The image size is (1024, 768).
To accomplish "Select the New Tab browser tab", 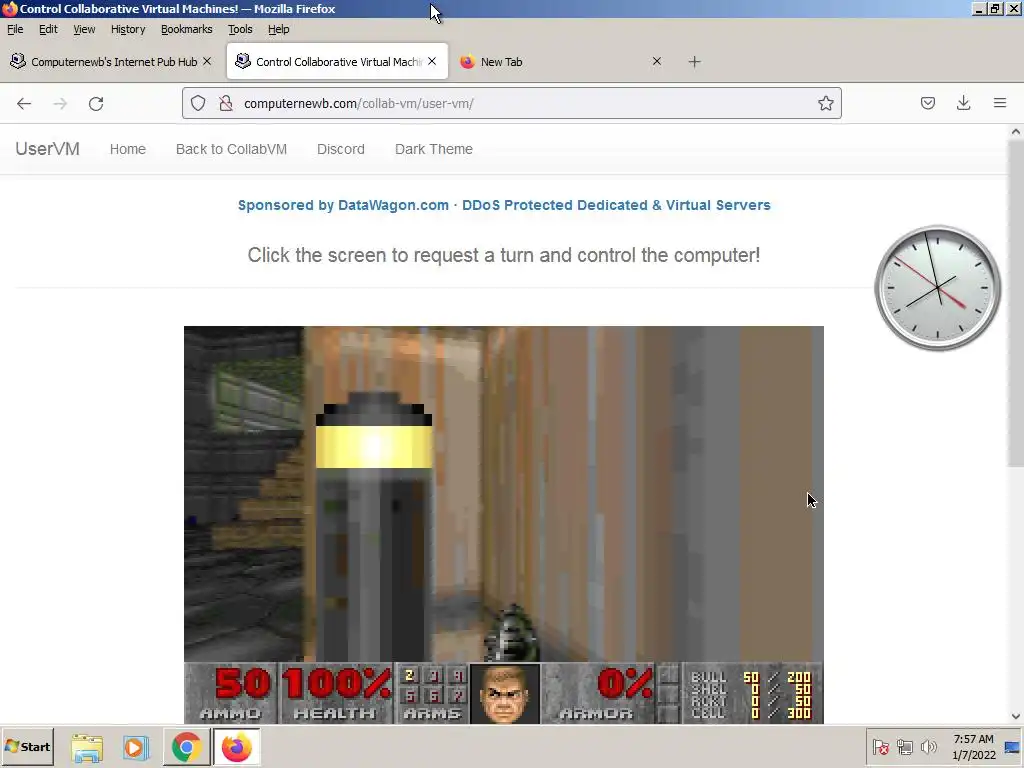I will click(x=560, y=61).
